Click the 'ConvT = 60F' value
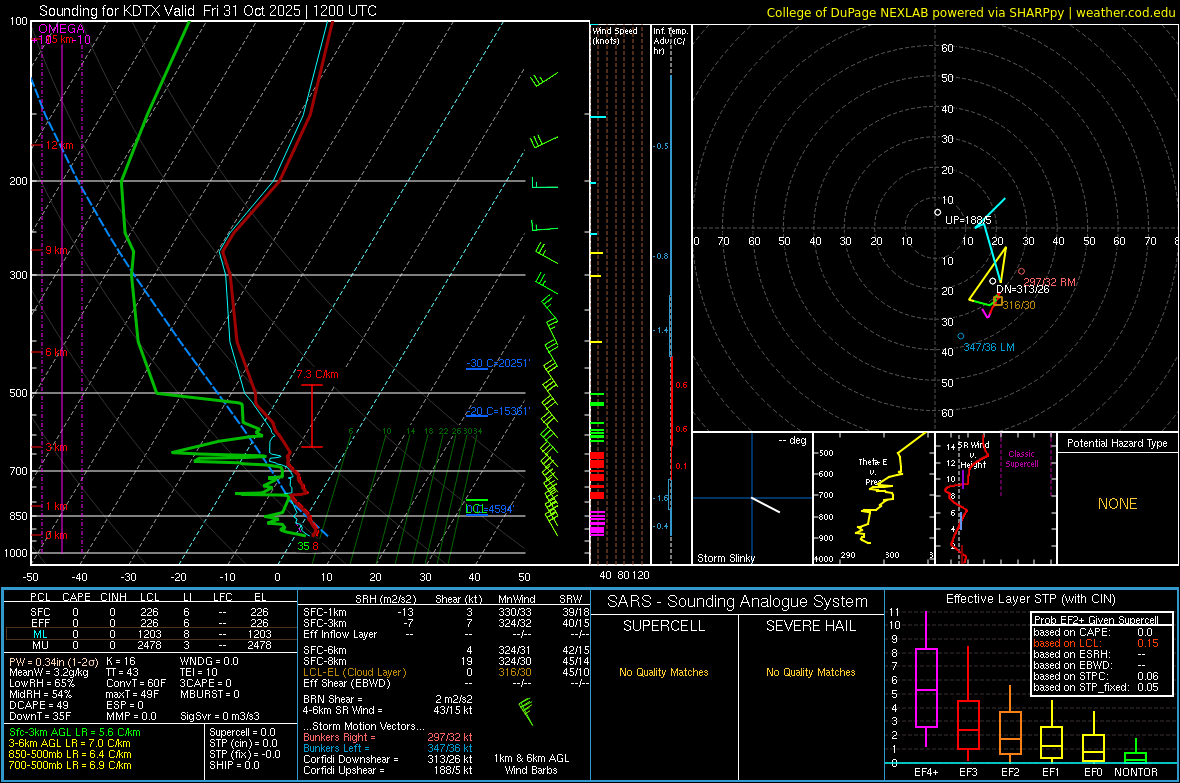 (135, 683)
